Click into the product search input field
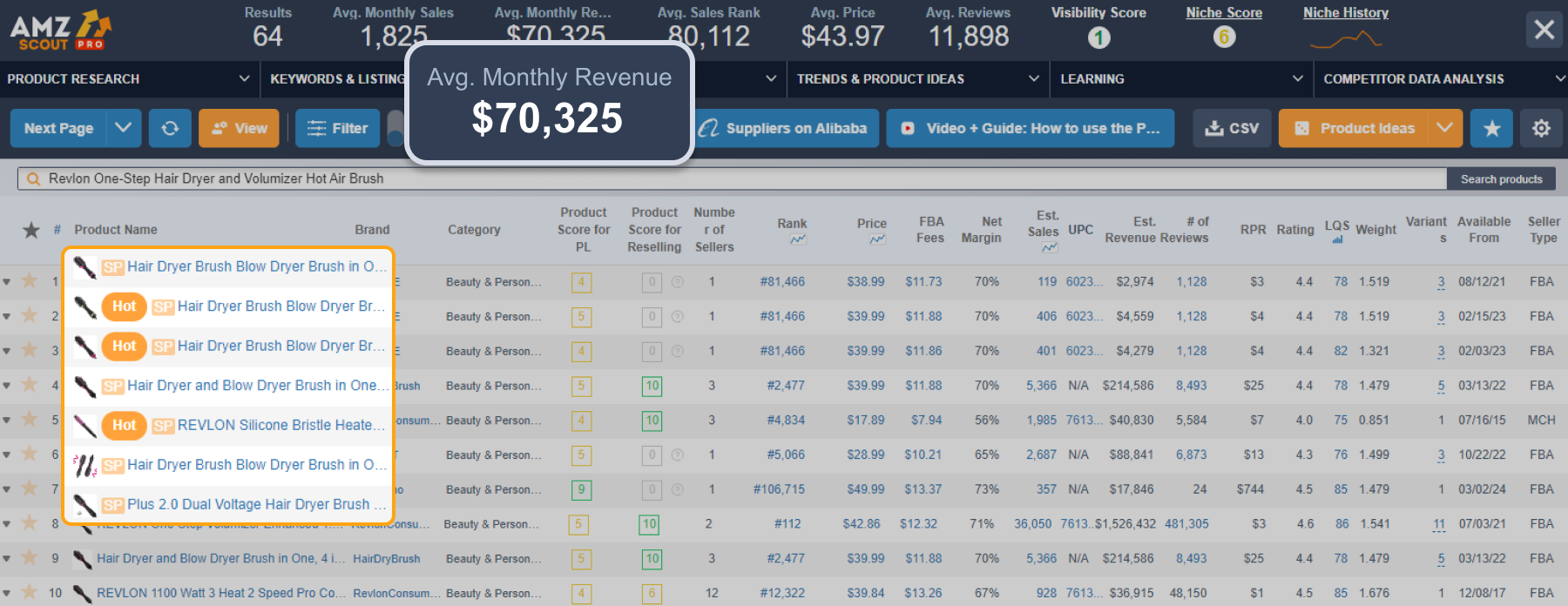 732,178
